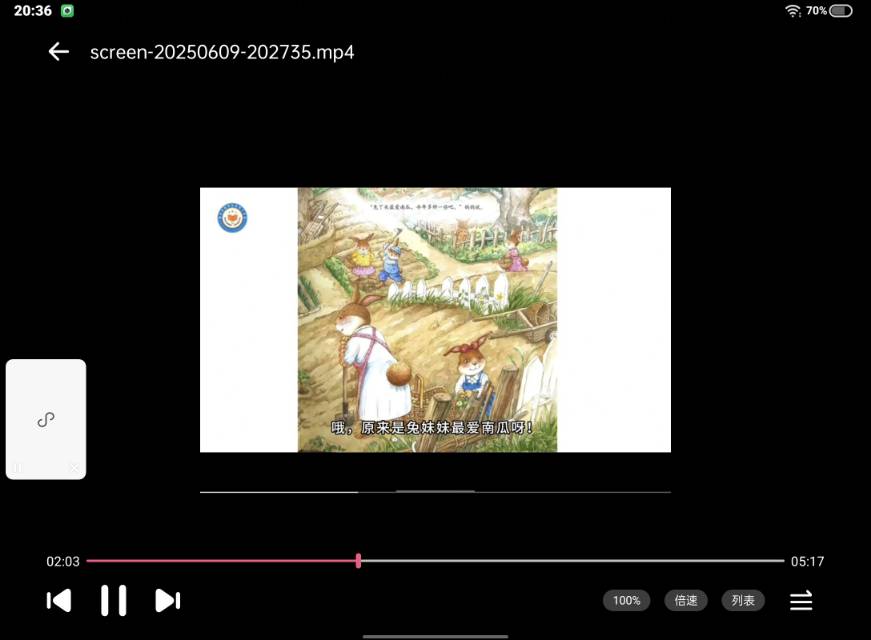Click the round blue logo in the video
Image resolution: width=871 pixels, height=640 pixels.
(232, 217)
